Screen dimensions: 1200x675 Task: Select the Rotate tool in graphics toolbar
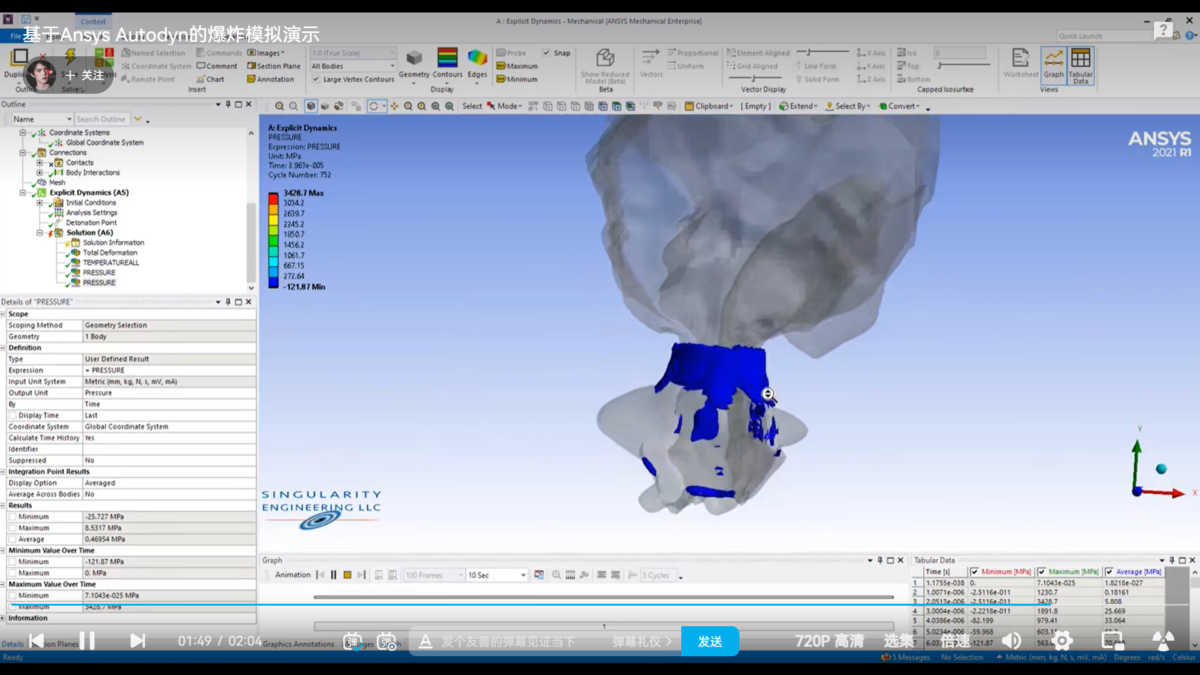tap(374, 106)
